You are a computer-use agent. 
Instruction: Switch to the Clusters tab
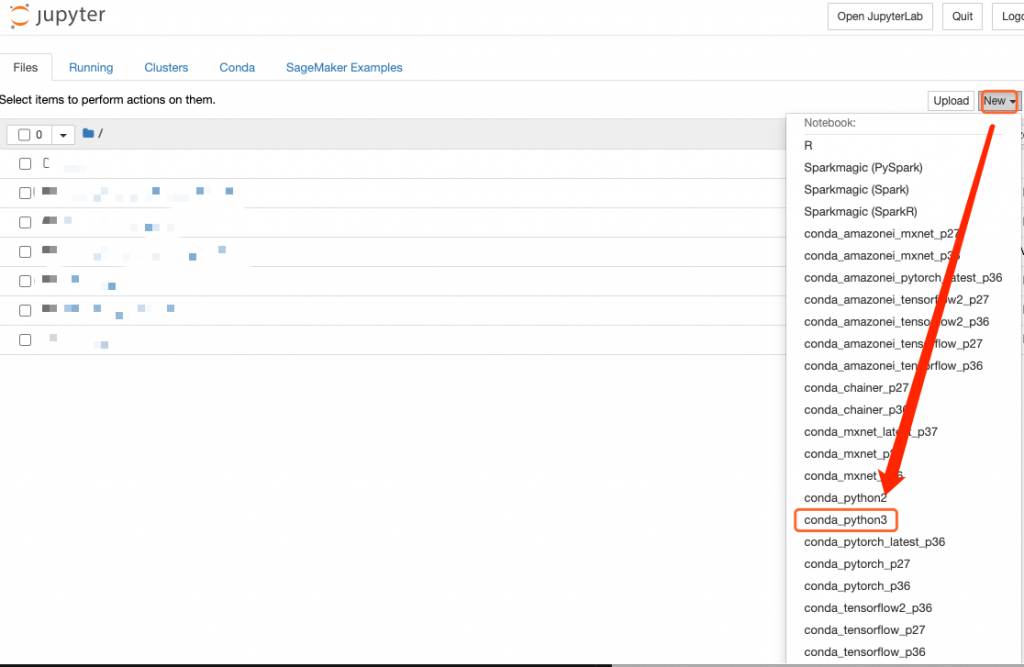pos(166,67)
